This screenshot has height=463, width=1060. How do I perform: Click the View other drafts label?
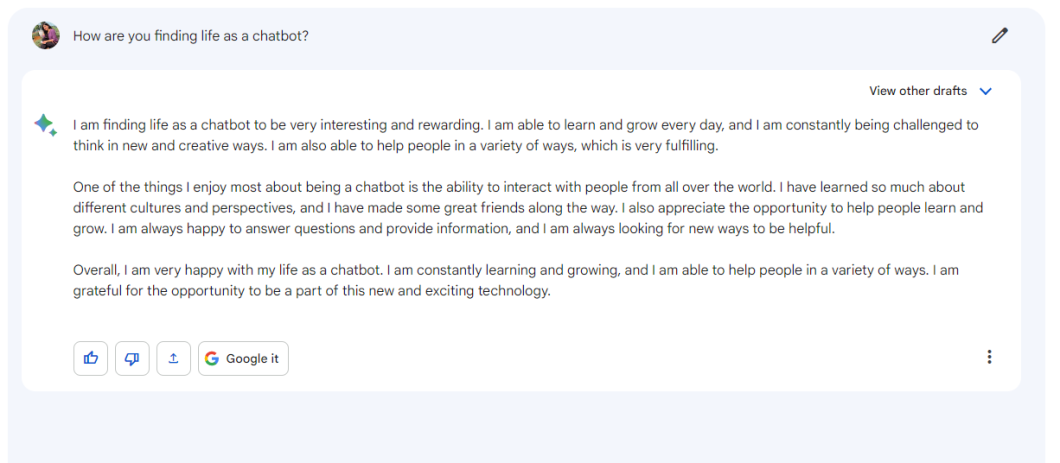(918, 91)
